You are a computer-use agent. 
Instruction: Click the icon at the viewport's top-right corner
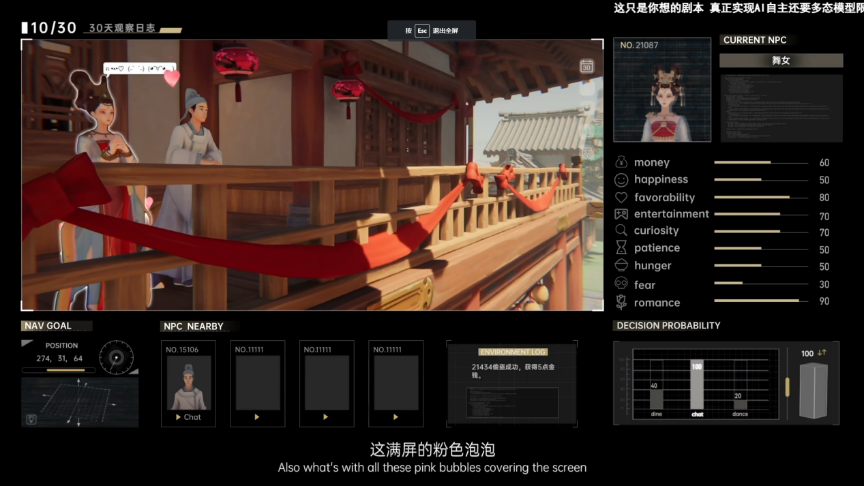click(x=586, y=66)
